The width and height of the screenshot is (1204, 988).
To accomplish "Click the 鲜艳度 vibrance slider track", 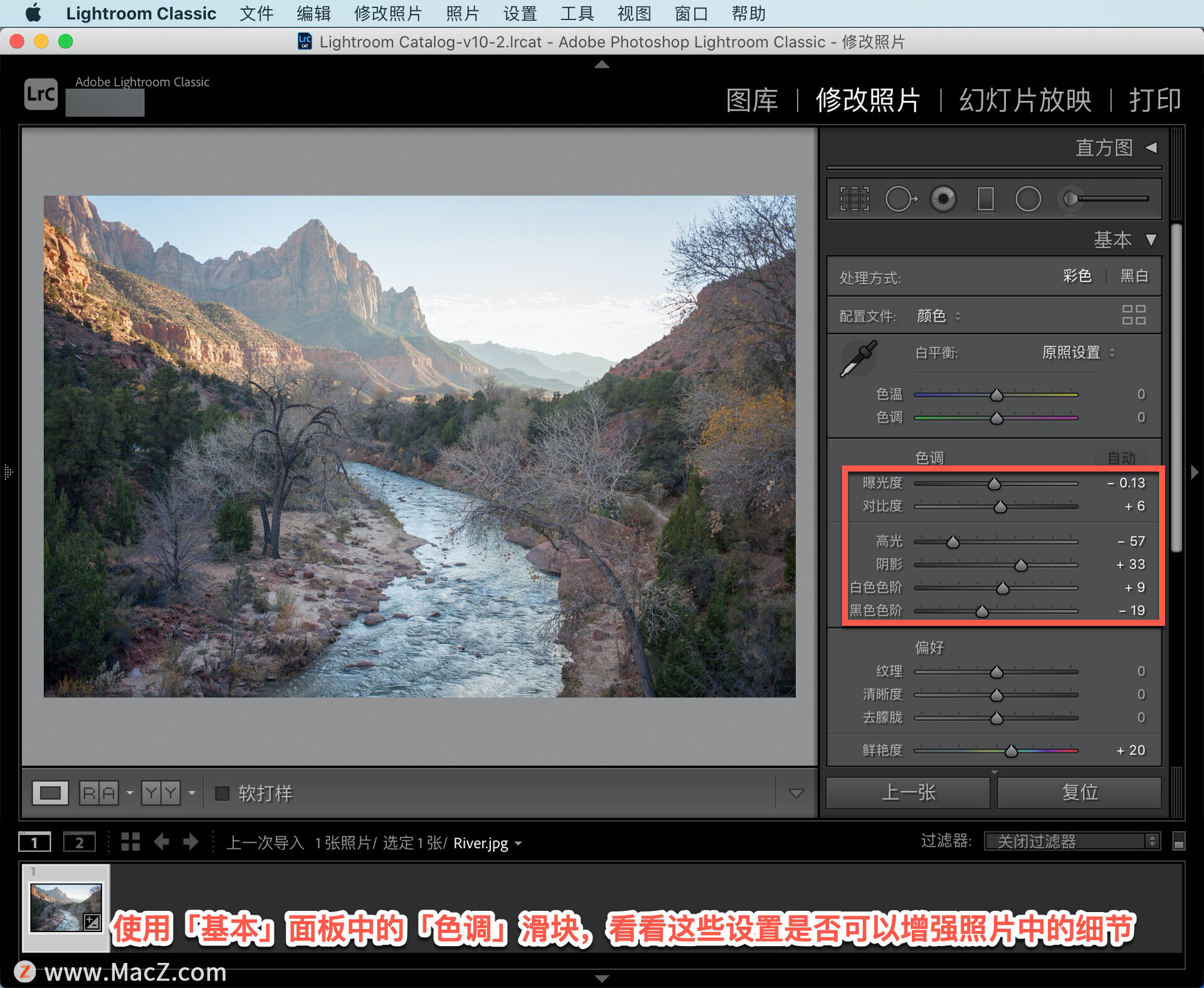I will 996,750.
